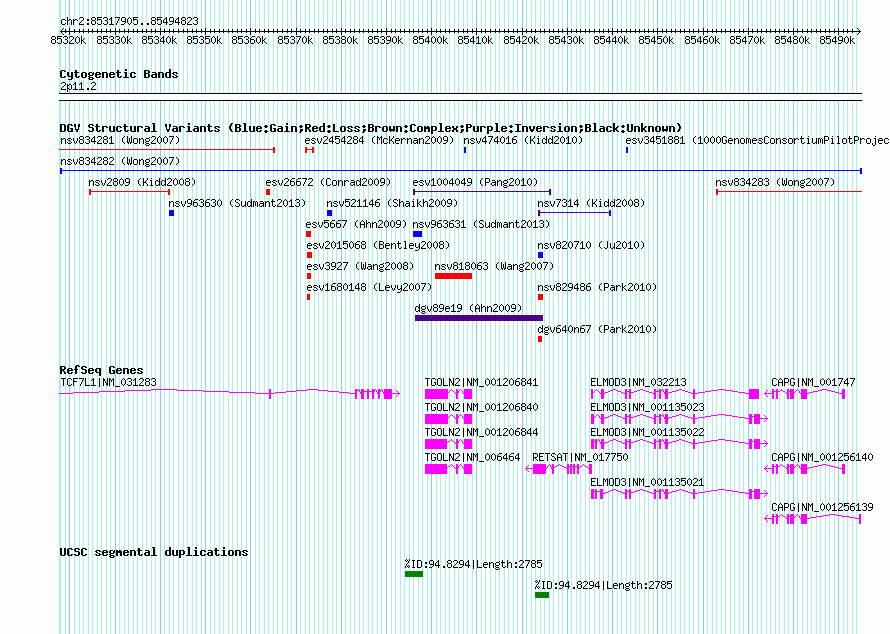The width and height of the screenshot is (890, 634).
Task: Click the esv5667 (Ahn2009) label
Action: pos(356,224)
